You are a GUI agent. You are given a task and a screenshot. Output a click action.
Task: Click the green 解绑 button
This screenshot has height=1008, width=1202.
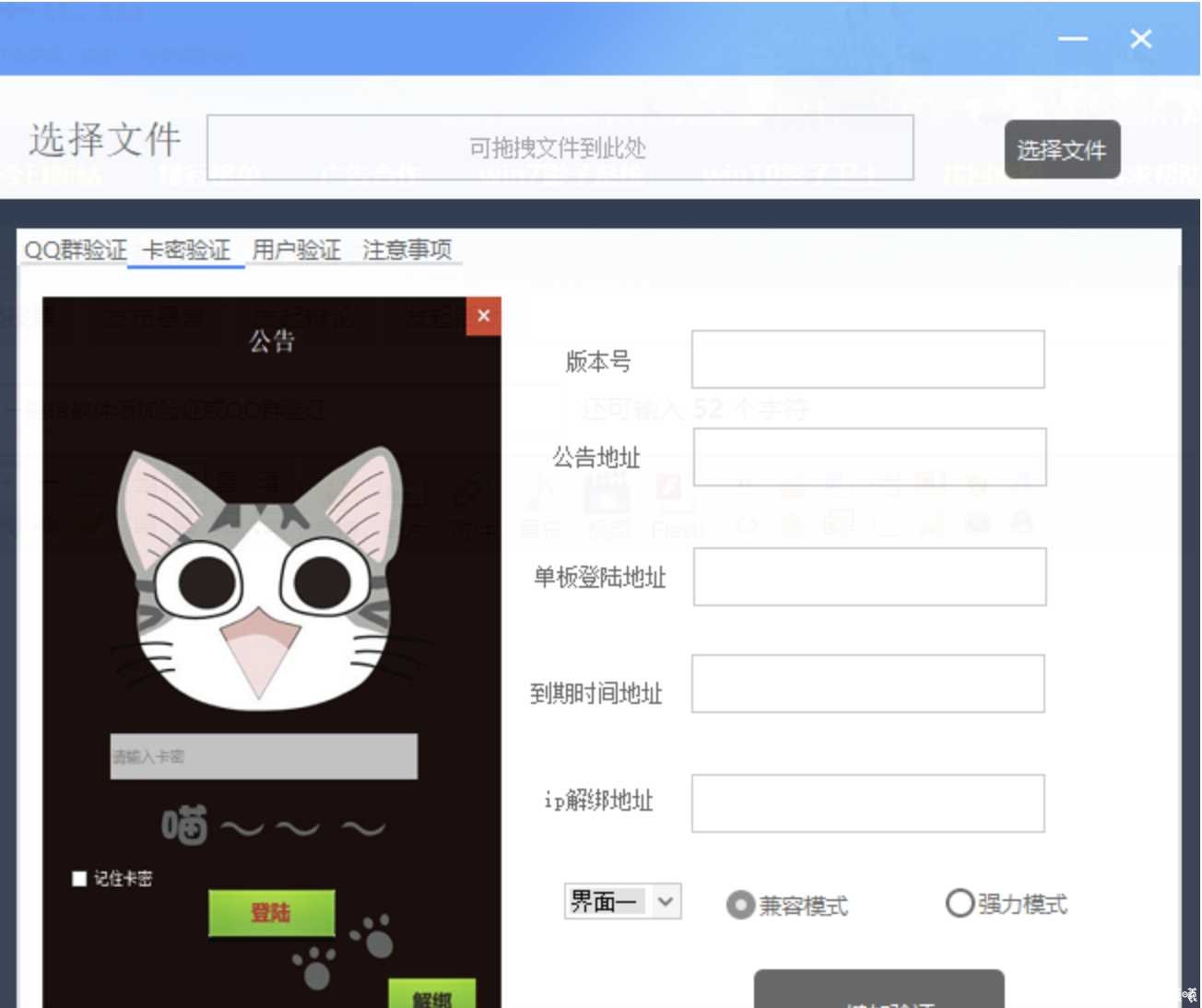[431, 995]
